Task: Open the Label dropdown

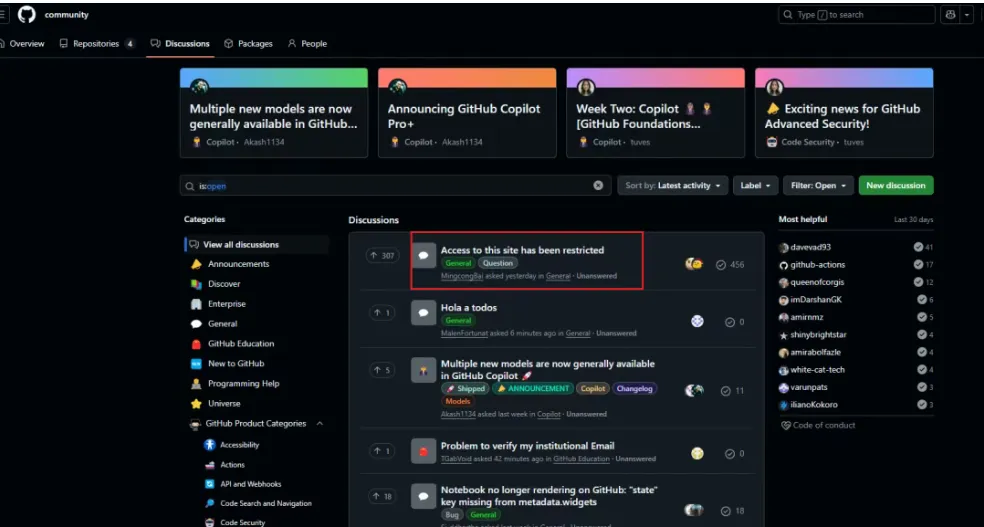Action: point(756,186)
